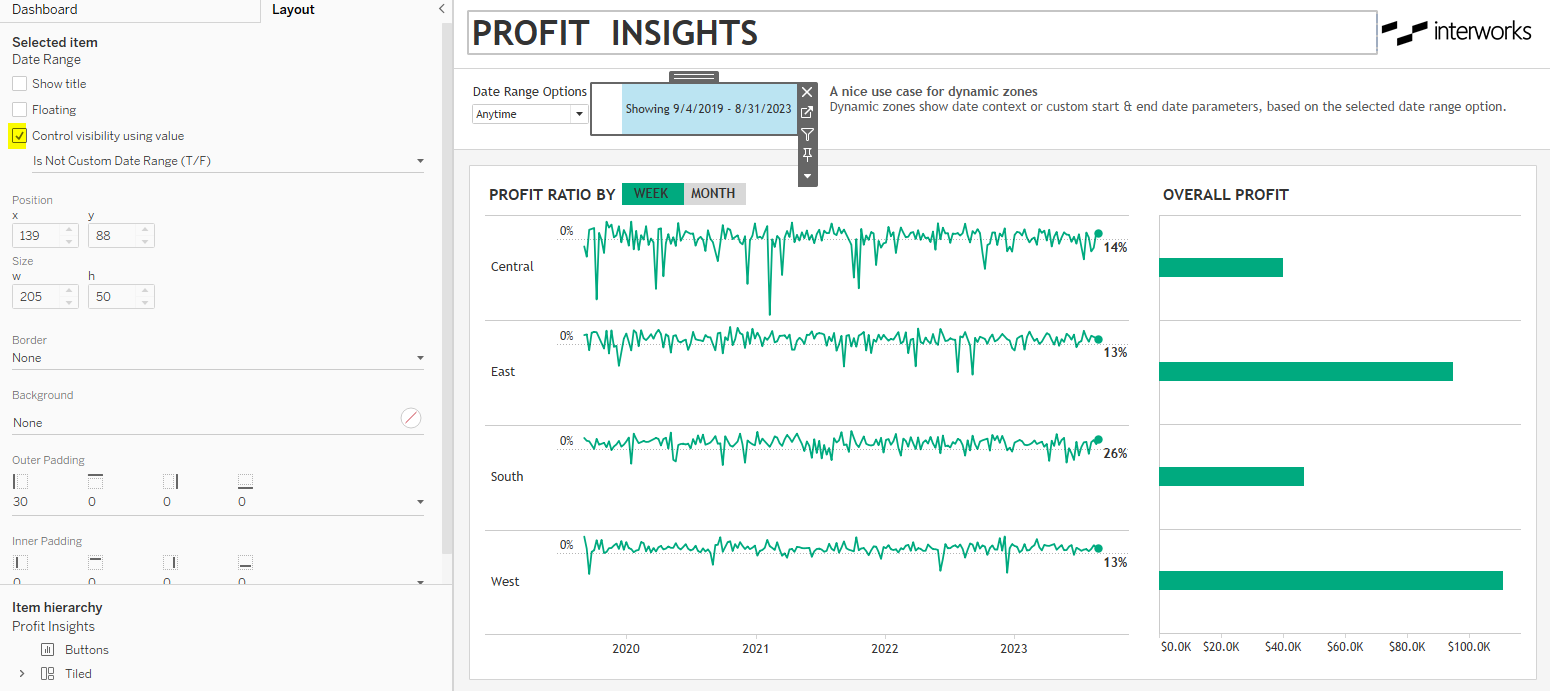Switch to the Dashboard tab
This screenshot has height=691, width=1550.
[x=45, y=9]
